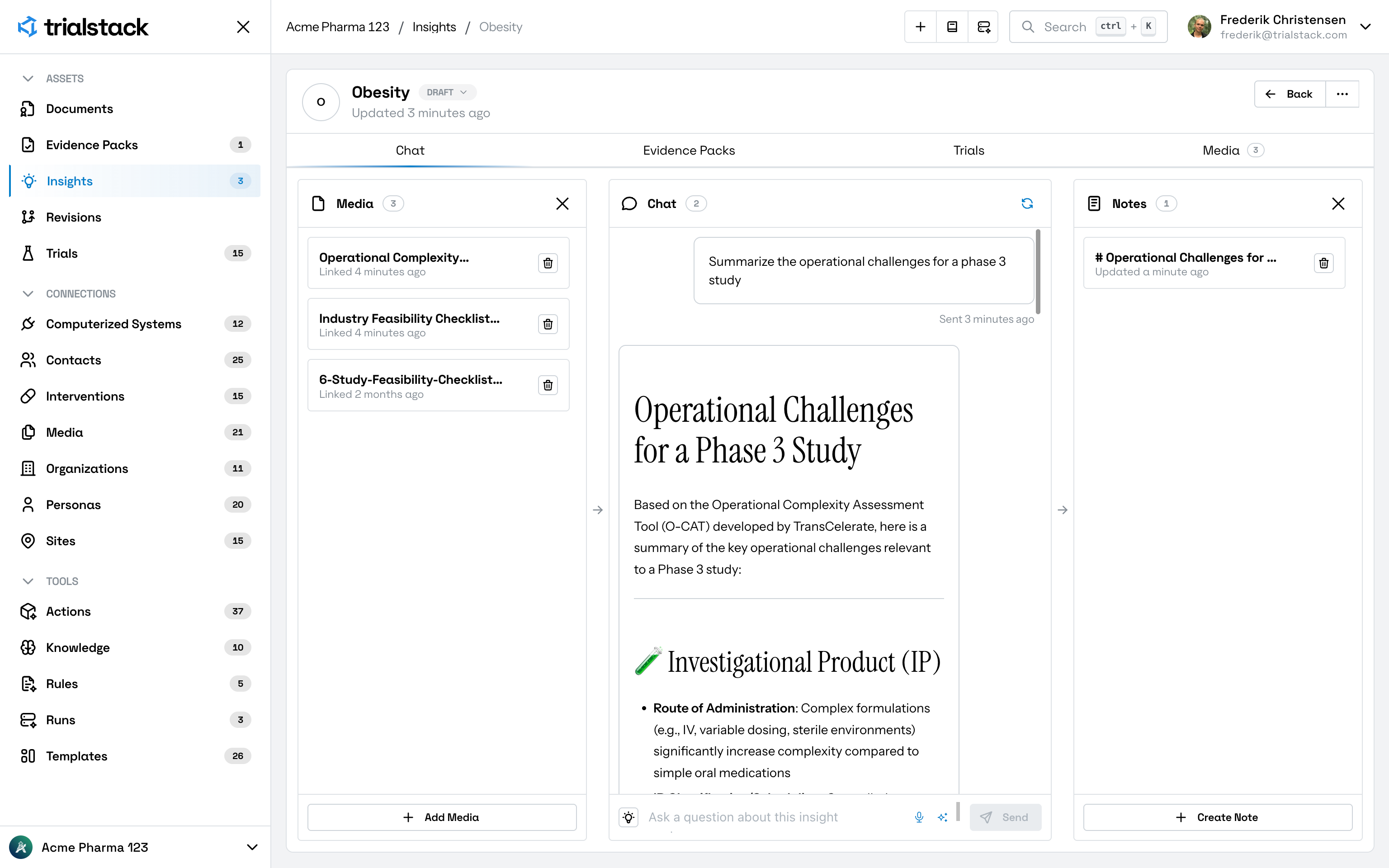The height and width of the screenshot is (868, 1389).
Task: Click the Back button
Action: coord(1290,94)
